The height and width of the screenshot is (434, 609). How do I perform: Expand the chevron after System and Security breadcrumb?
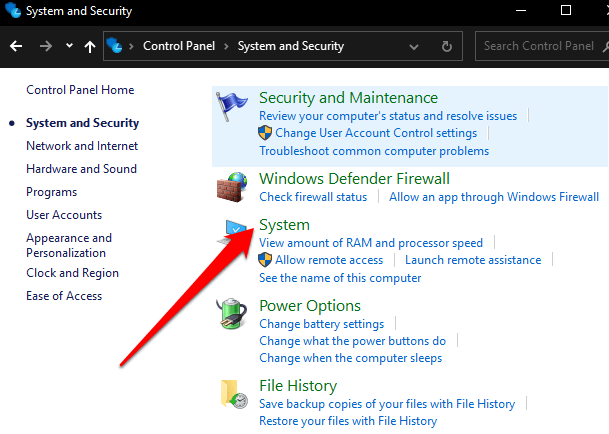pyautogui.click(x=354, y=46)
